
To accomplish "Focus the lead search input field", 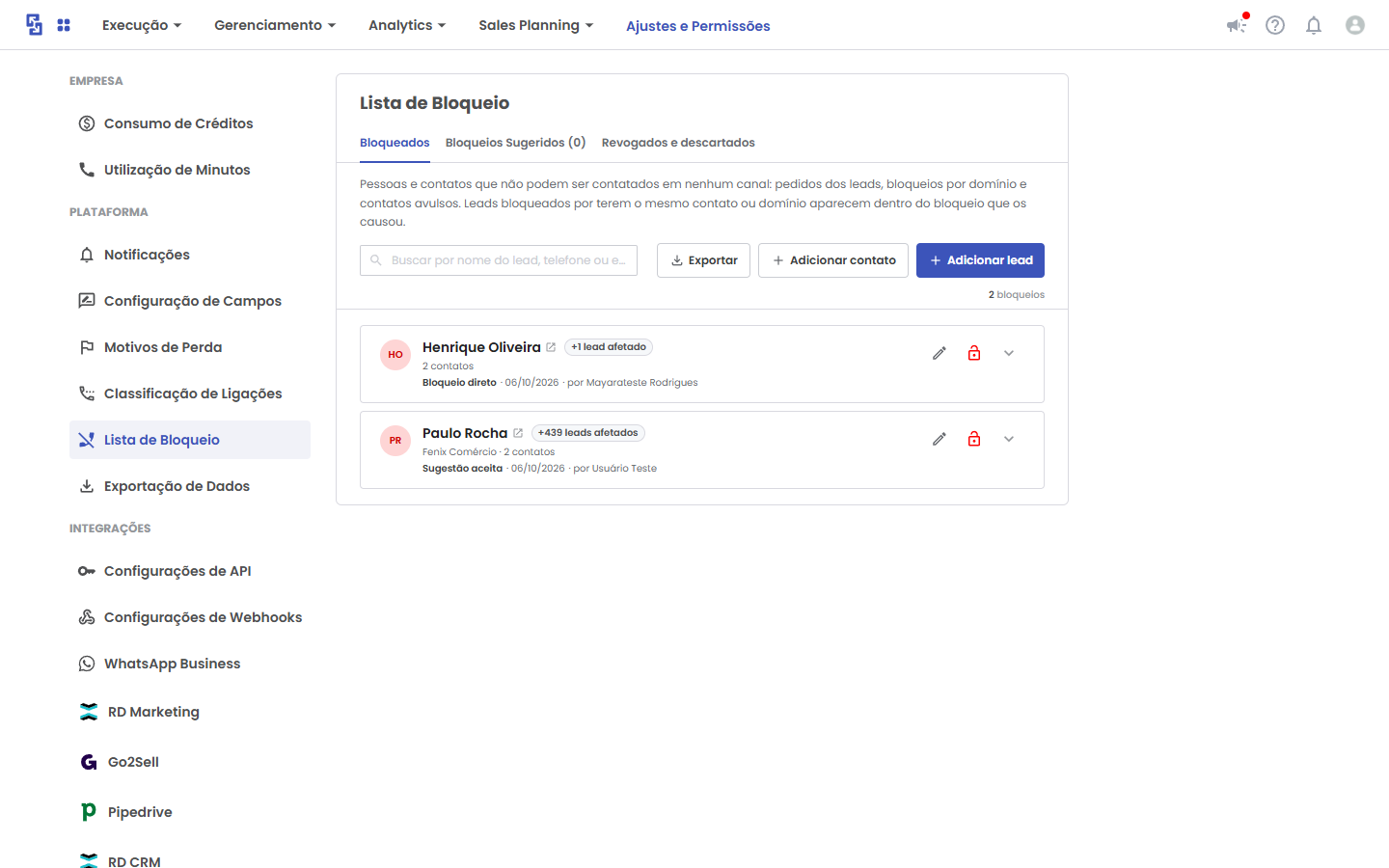I will (x=499, y=260).
